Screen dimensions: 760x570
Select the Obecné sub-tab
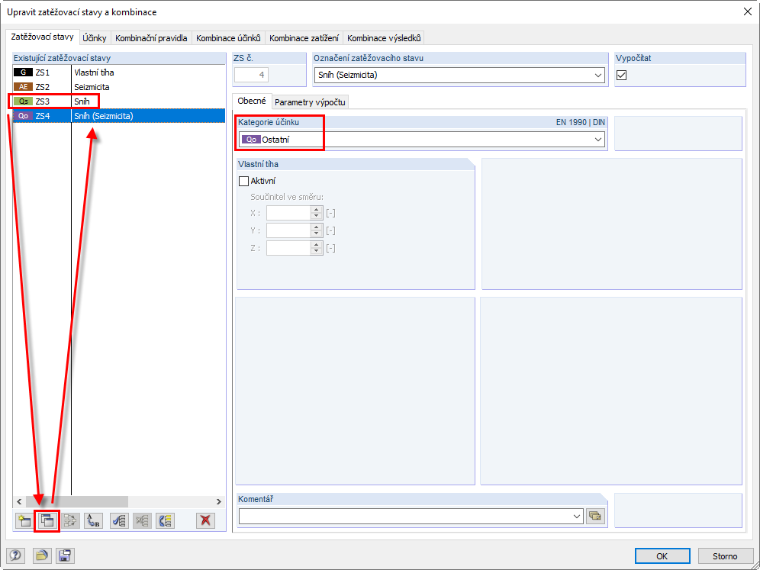point(252,101)
